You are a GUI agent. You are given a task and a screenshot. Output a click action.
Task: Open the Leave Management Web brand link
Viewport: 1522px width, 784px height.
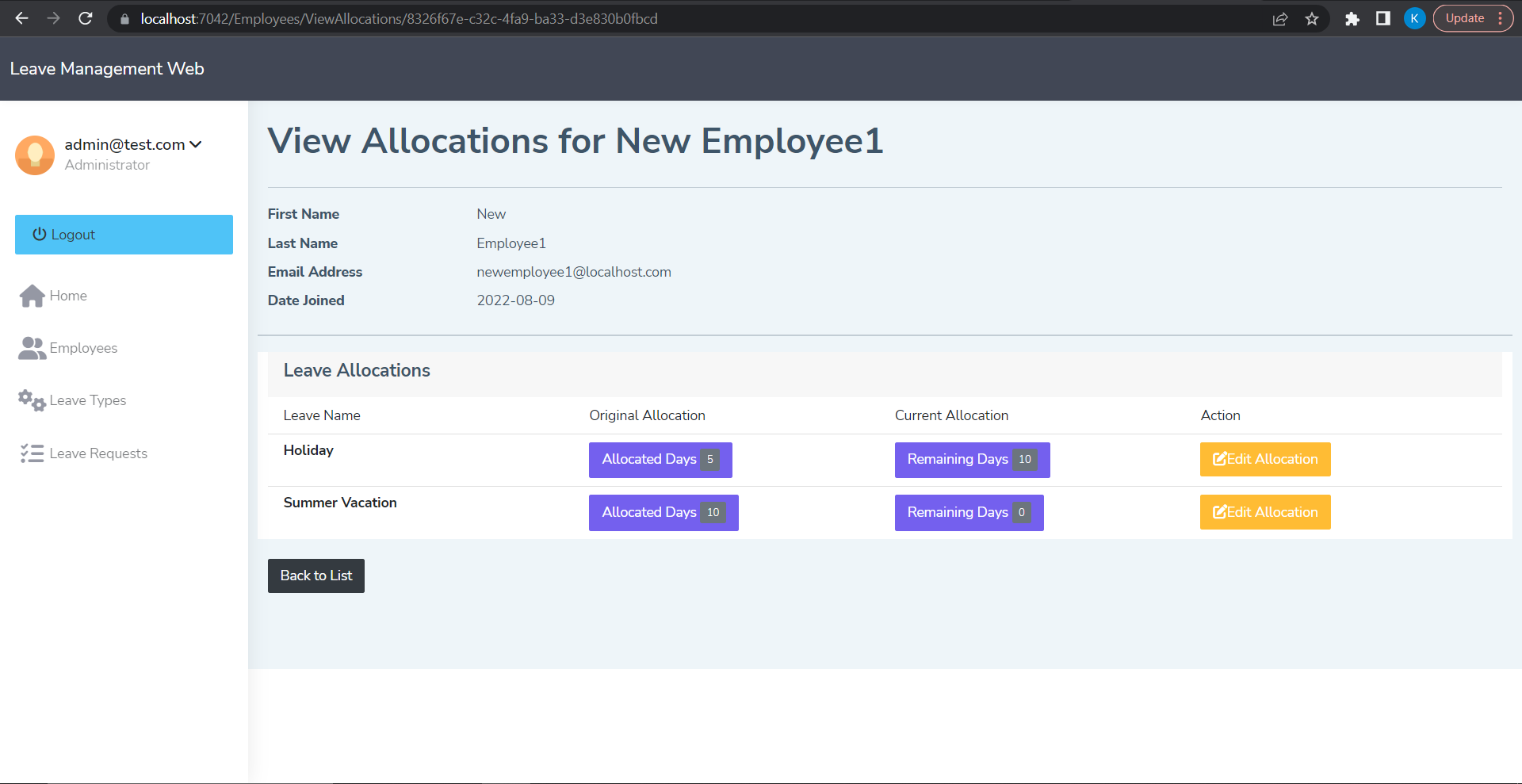107,68
